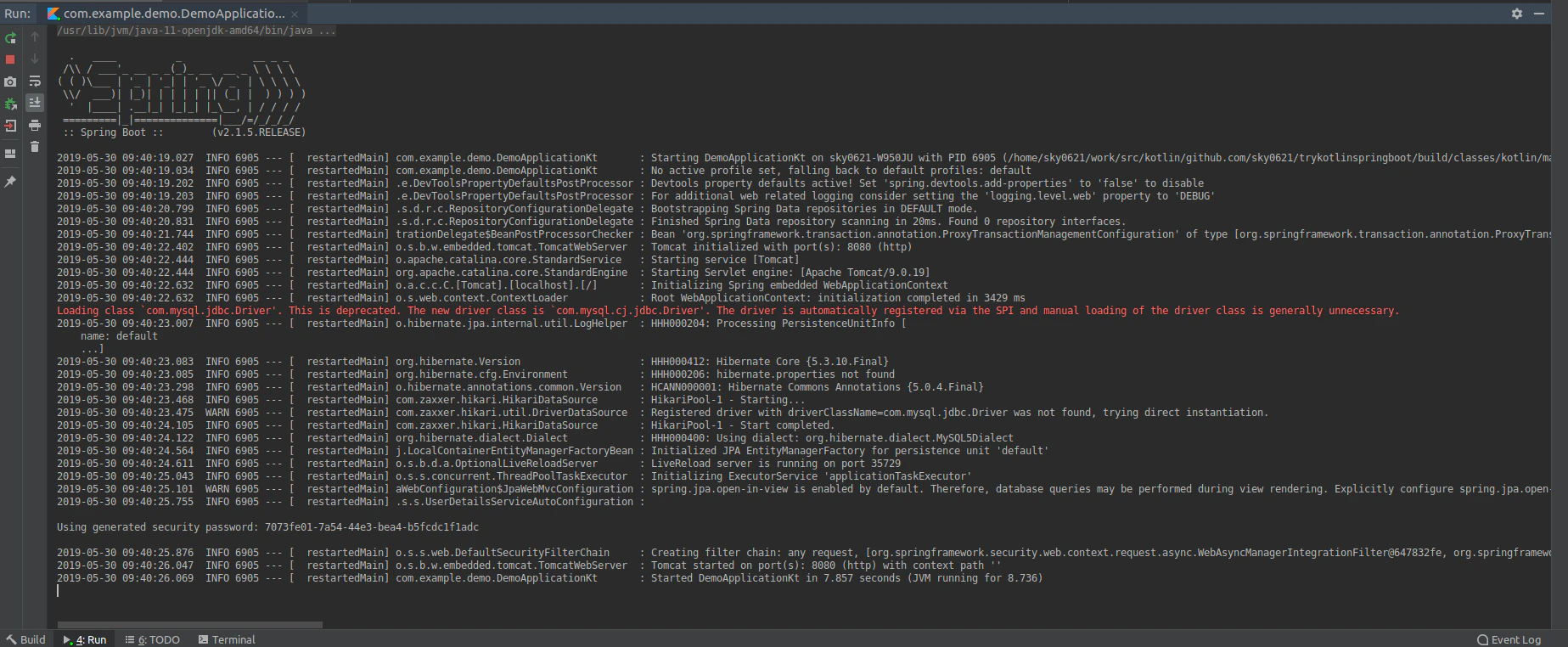The width and height of the screenshot is (1568, 647).
Task: Click 'Hibernate Commons Annotations {5.0.4.Final}' line
Action: pyautogui.click(x=520, y=387)
